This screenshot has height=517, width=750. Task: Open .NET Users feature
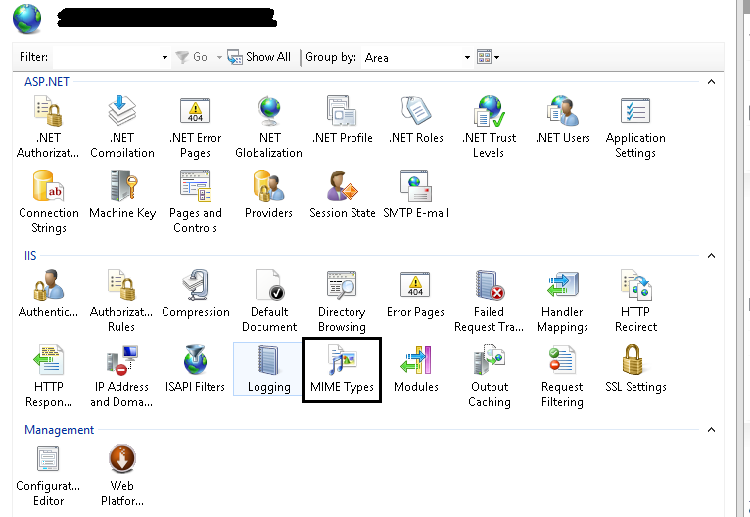pos(562,120)
